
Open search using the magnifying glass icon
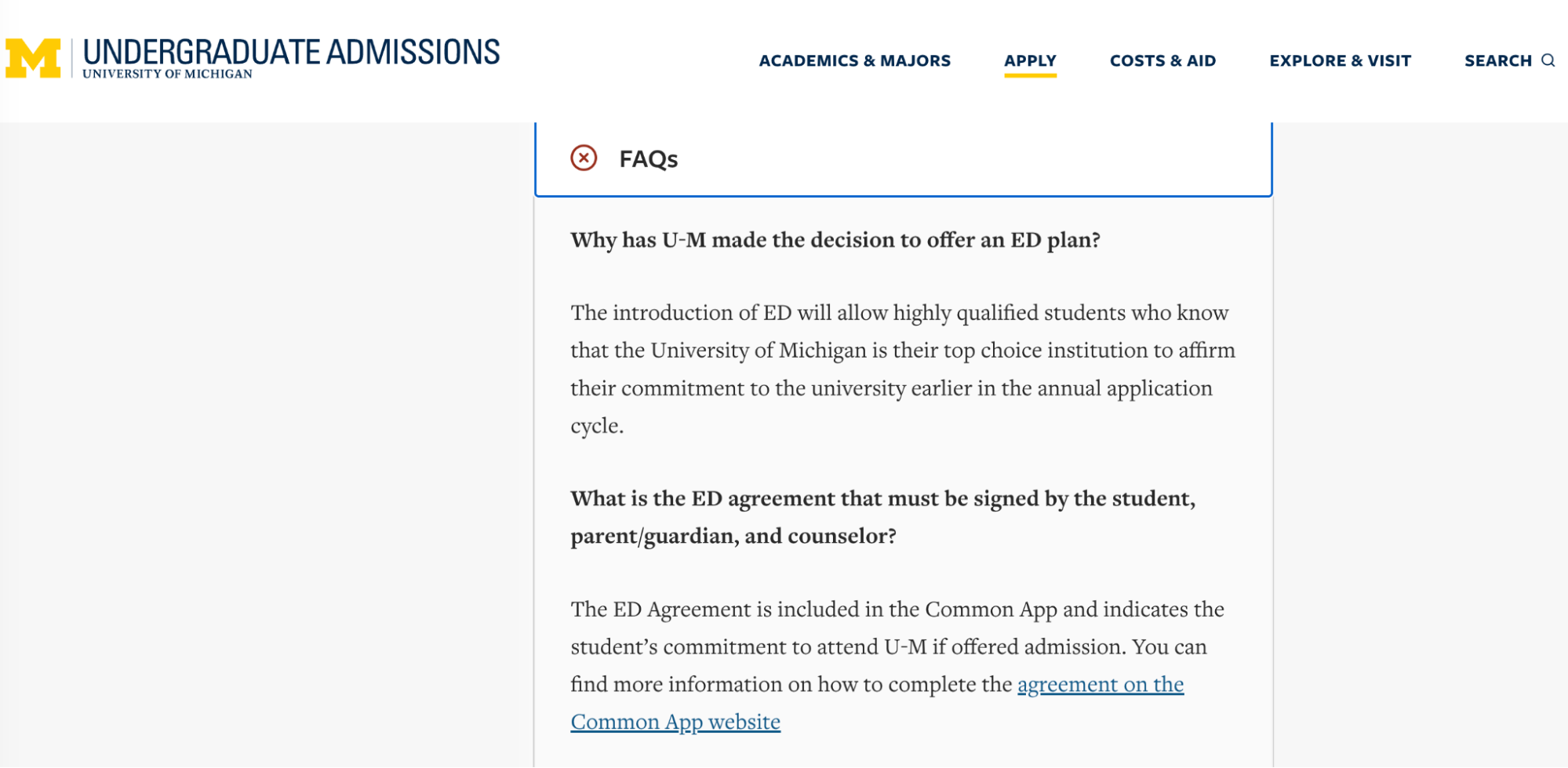pos(1548,60)
